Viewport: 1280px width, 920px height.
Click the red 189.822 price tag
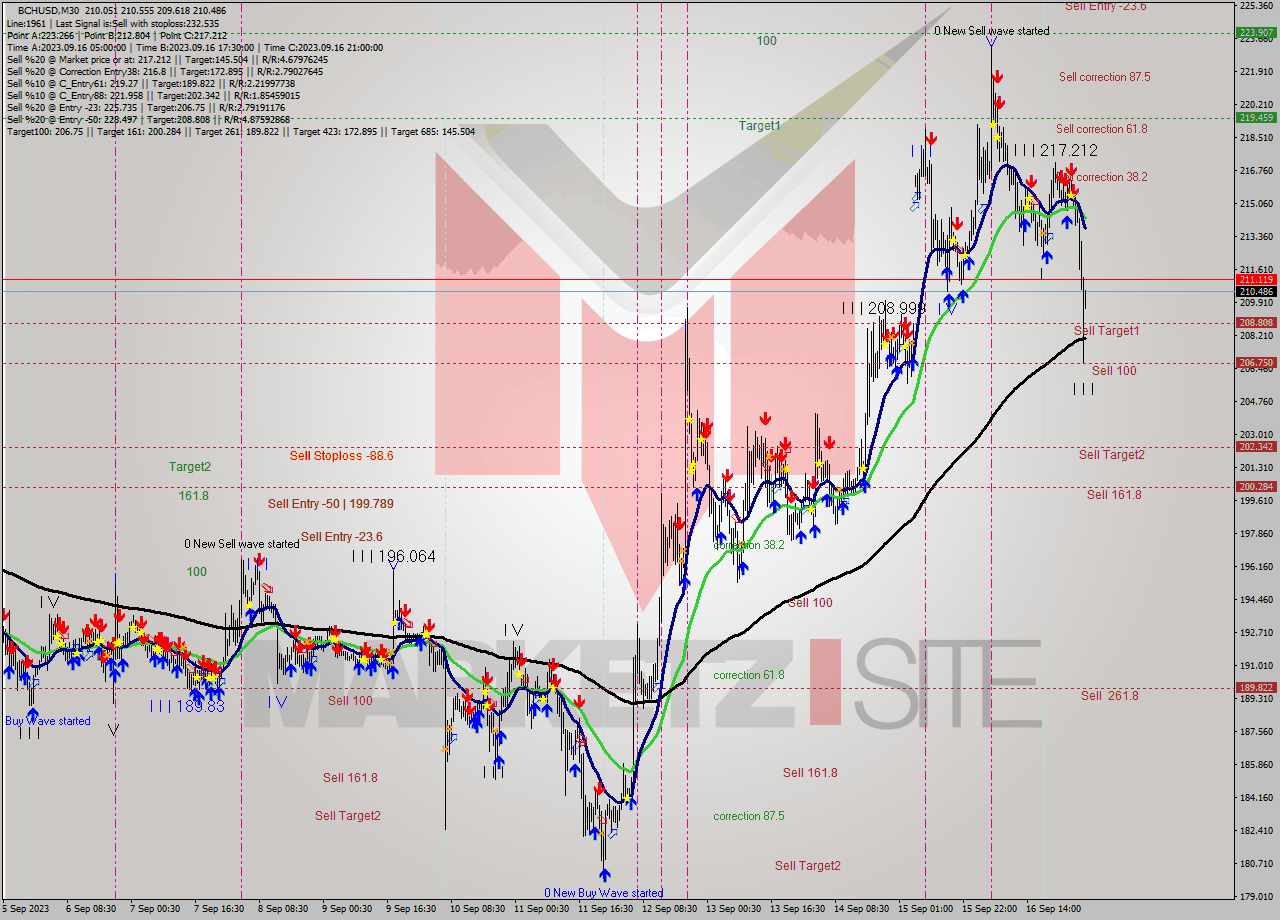[x=1256, y=688]
